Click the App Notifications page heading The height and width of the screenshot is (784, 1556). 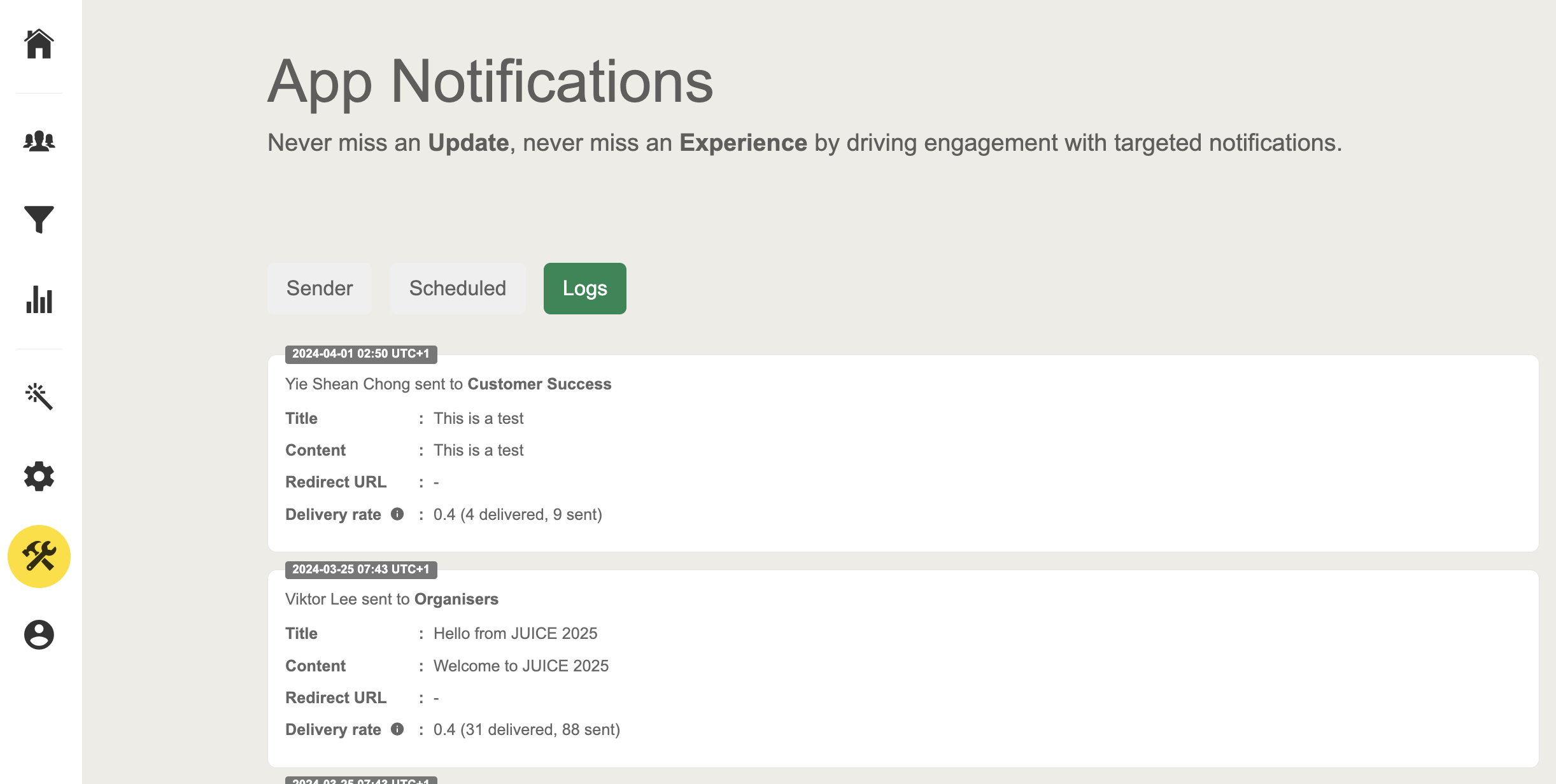[x=490, y=81]
